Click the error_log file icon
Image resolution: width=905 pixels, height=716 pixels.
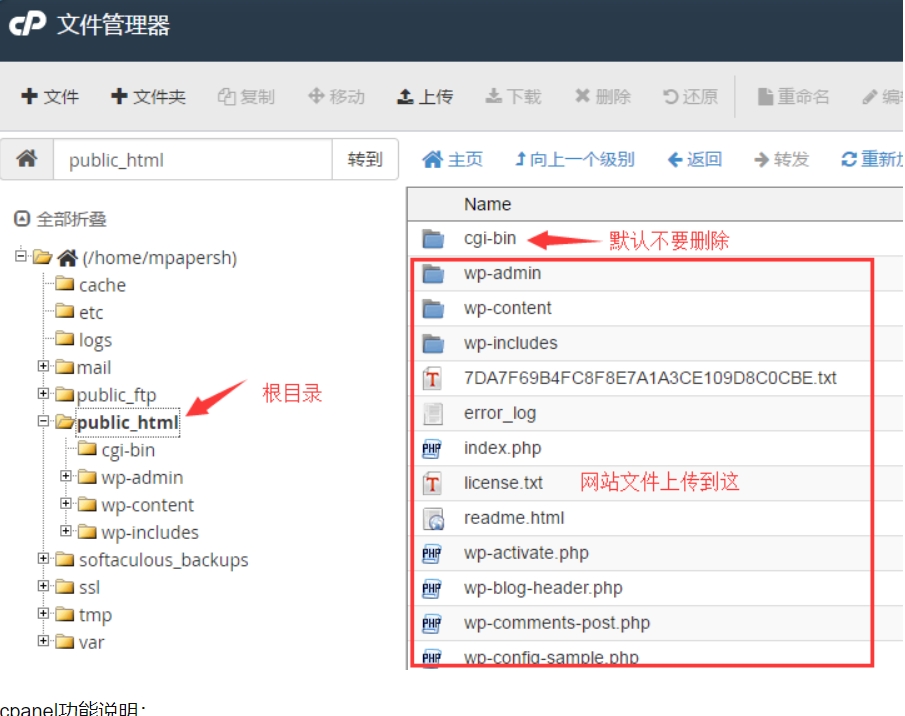click(x=432, y=414)
